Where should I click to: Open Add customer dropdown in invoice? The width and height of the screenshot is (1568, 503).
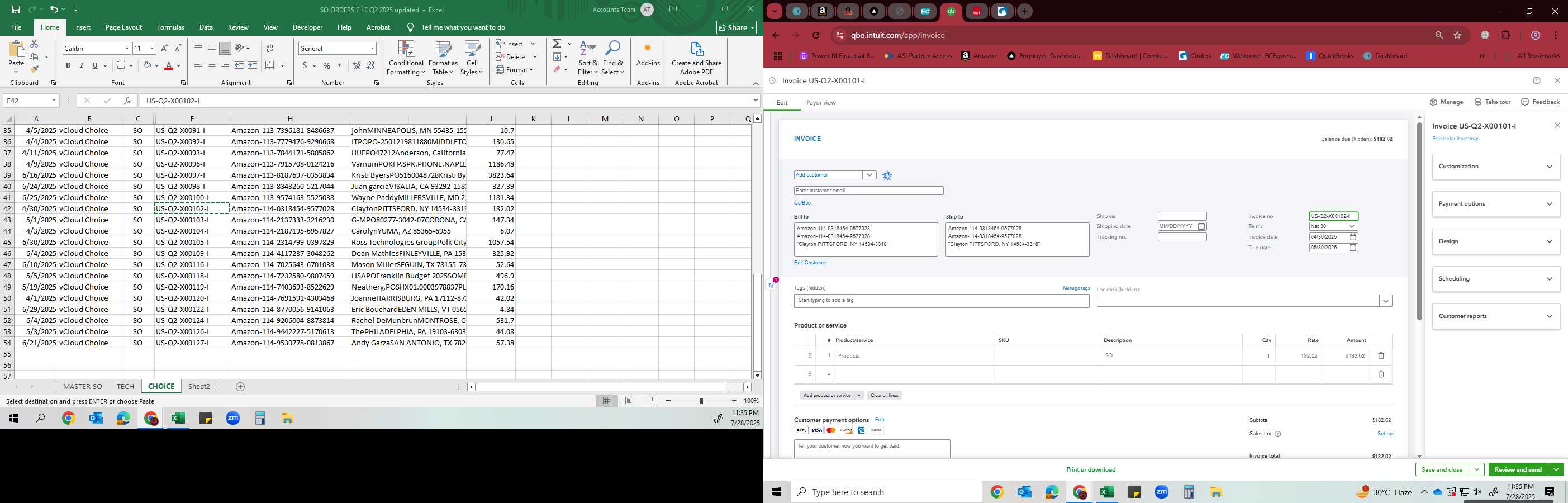[x=869, y=175]
